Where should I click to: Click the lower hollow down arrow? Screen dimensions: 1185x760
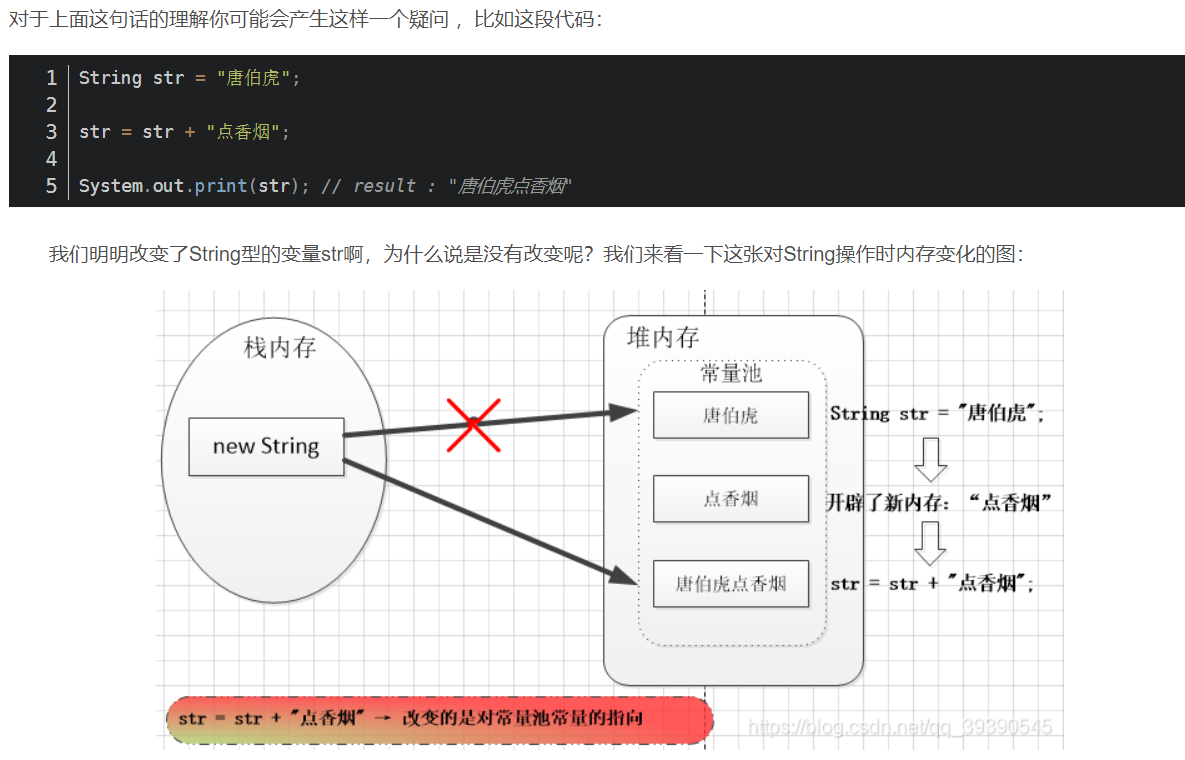coord(930,543)
